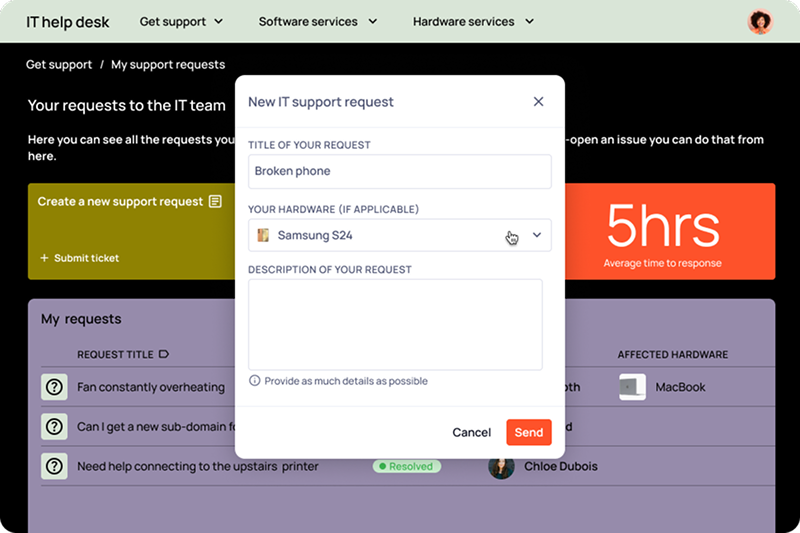
Task: Click the sort icon next to Request Title
Action: (x=164, y=354)
